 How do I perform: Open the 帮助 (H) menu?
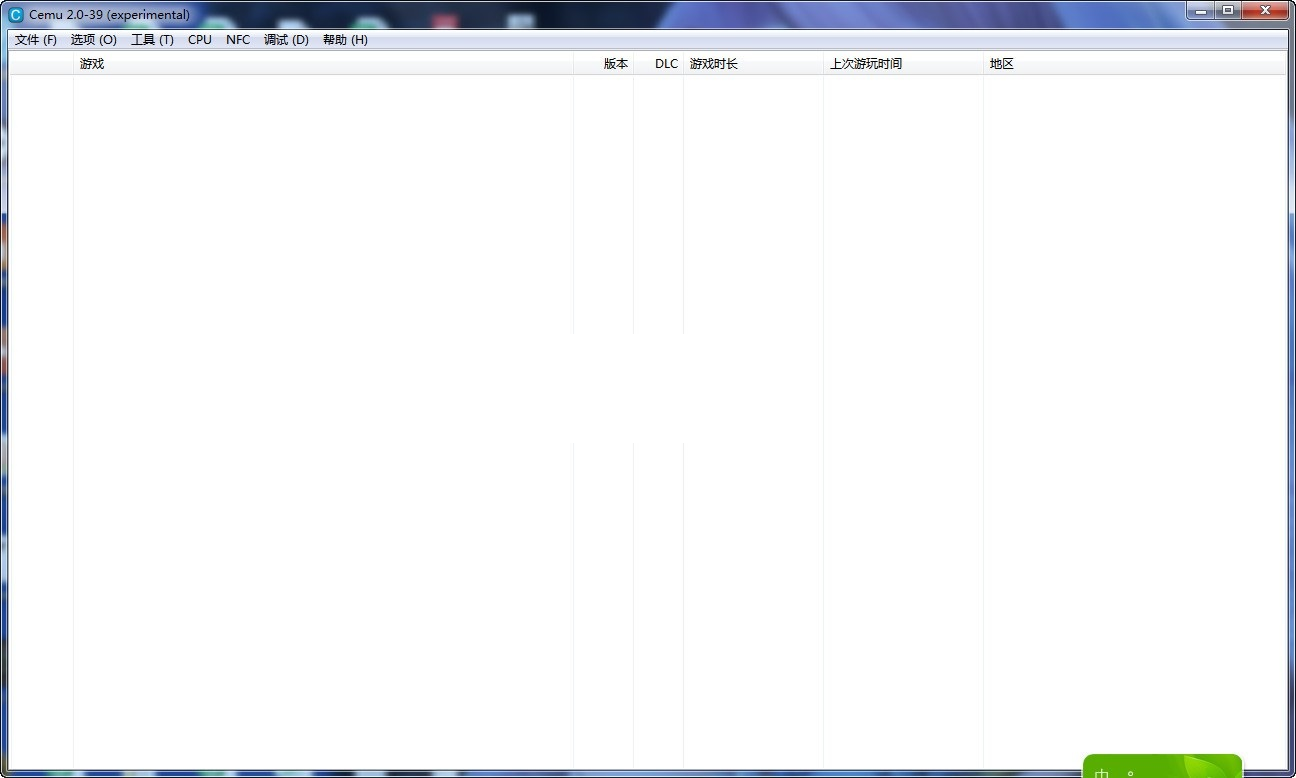(x=345, y=40)
